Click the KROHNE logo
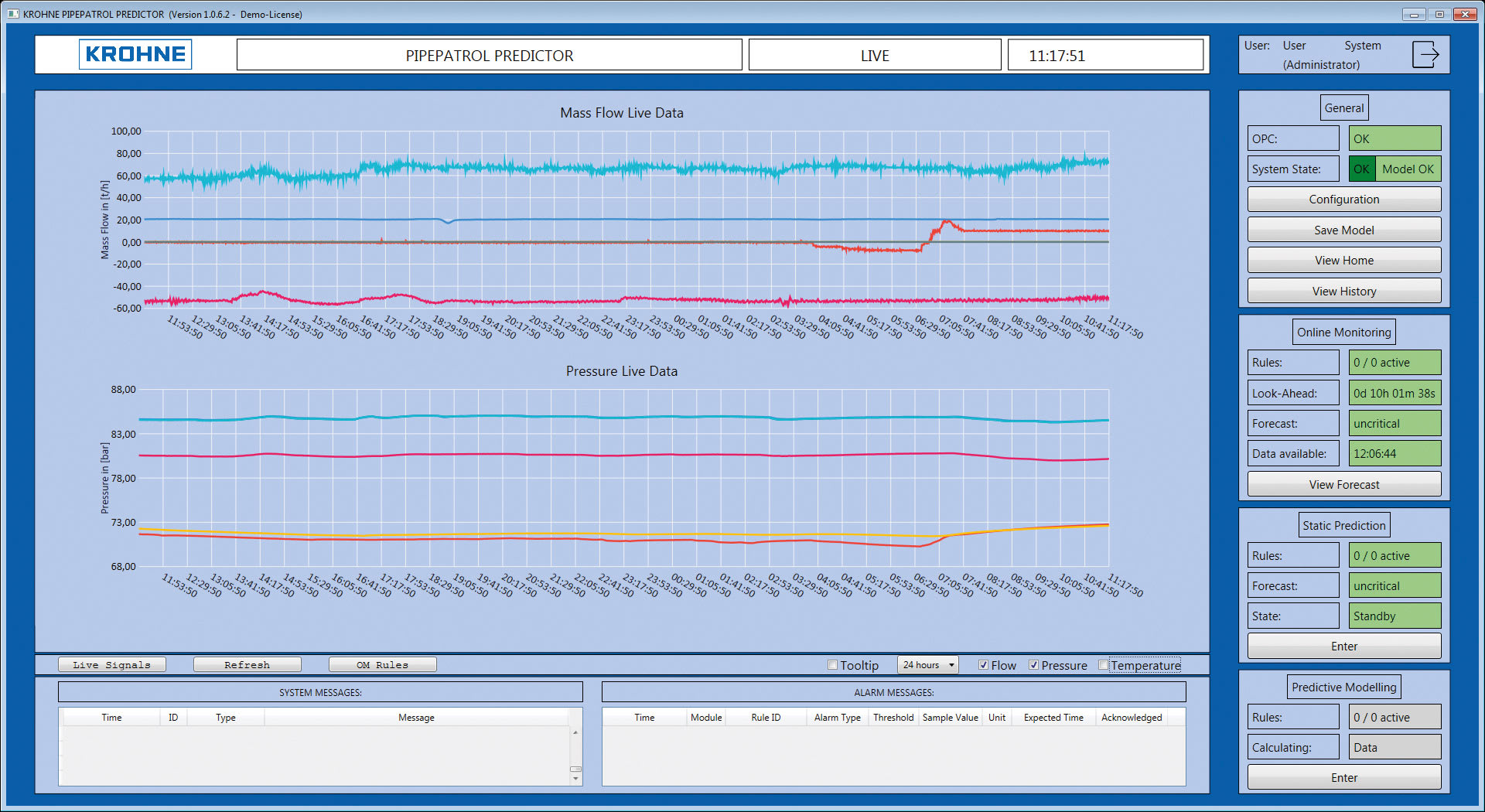This screenshot has height=812, width=1485. [135, 54]
